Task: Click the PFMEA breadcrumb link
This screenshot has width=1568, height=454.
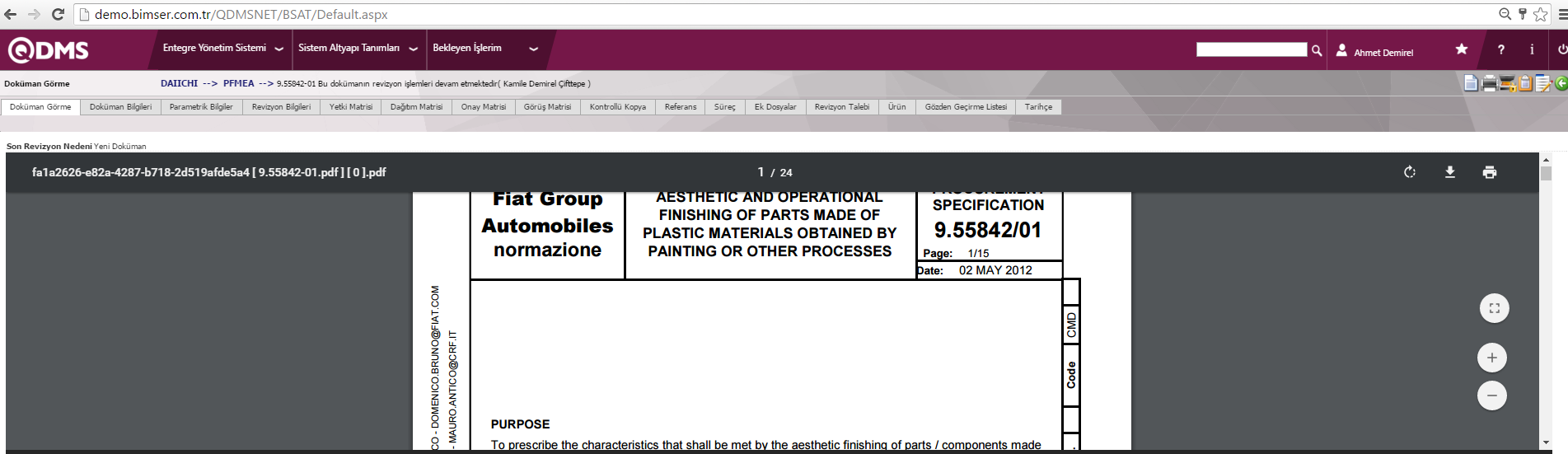Action: 238,83
